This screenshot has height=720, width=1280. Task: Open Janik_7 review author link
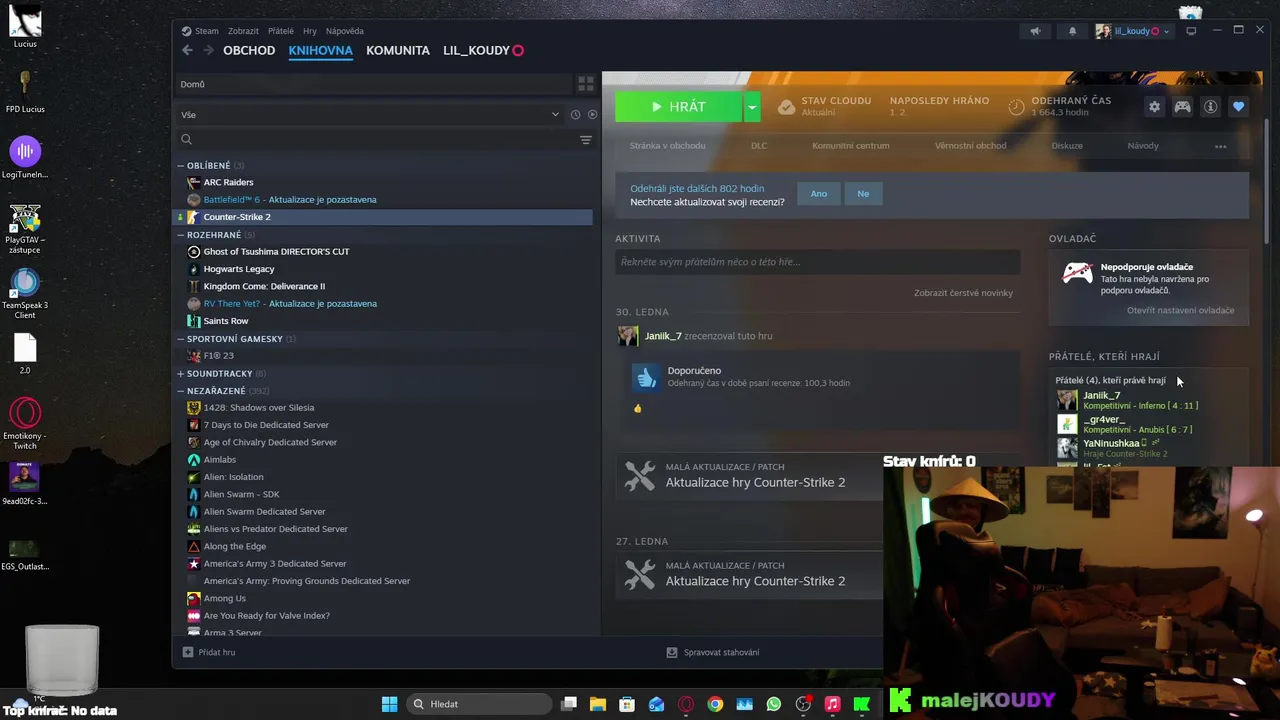point(662,336)
